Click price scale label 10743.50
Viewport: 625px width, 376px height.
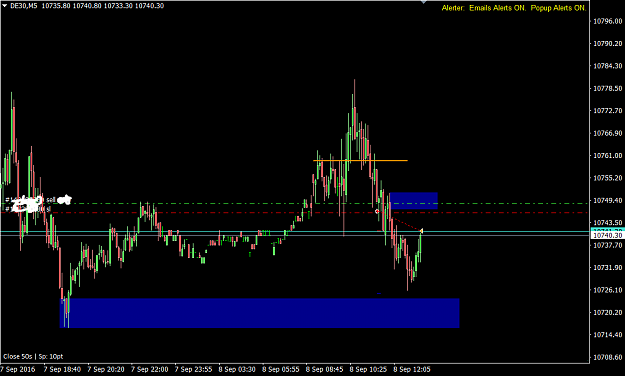point(607,222)
